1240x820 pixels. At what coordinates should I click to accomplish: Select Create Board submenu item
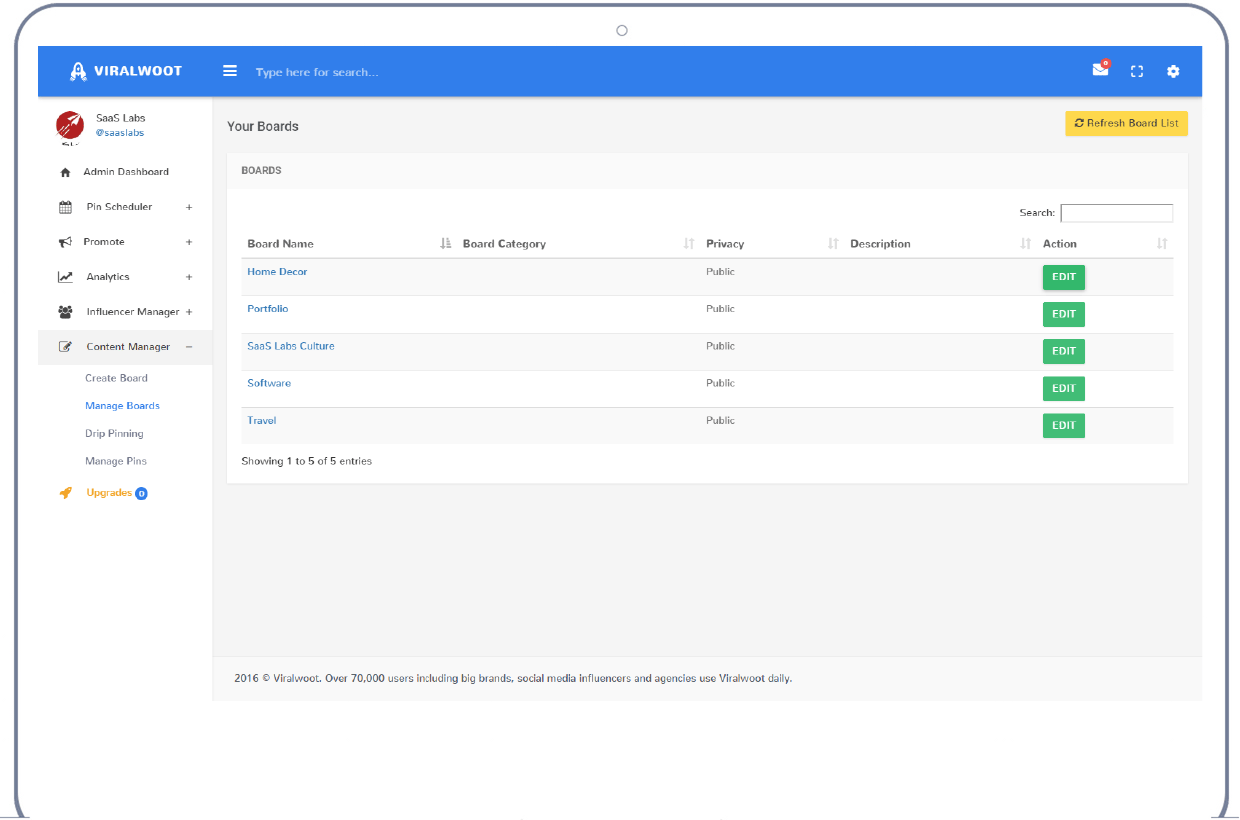(x=116, y=378)
